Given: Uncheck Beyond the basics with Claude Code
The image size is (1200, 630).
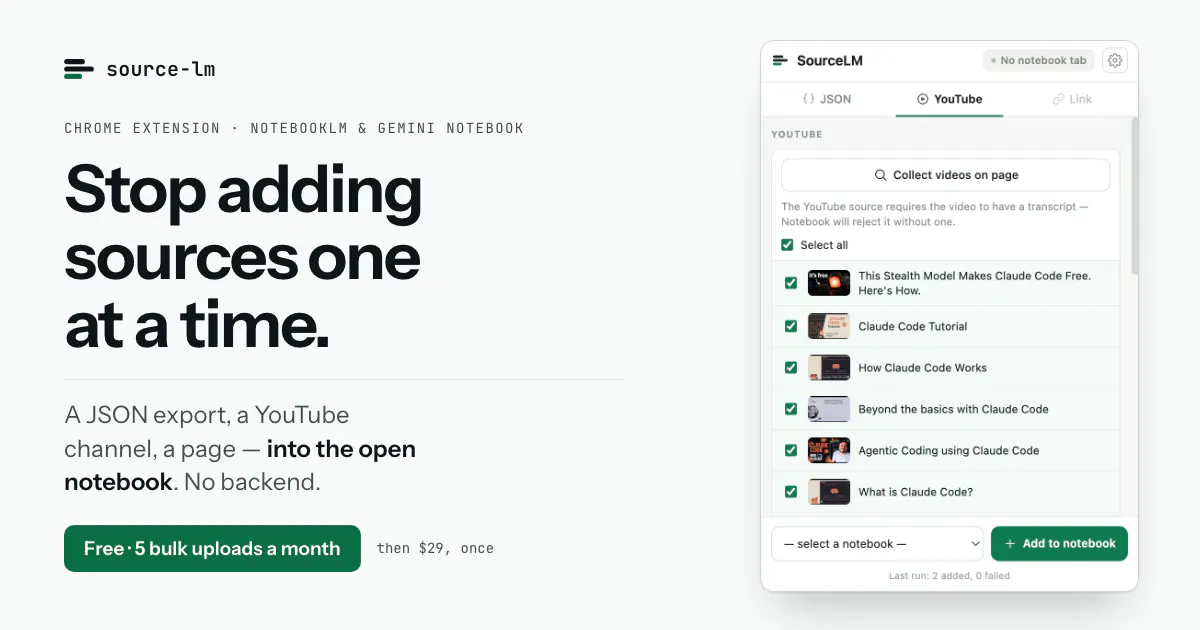Looking at the screenshot, I should point(791,409).
